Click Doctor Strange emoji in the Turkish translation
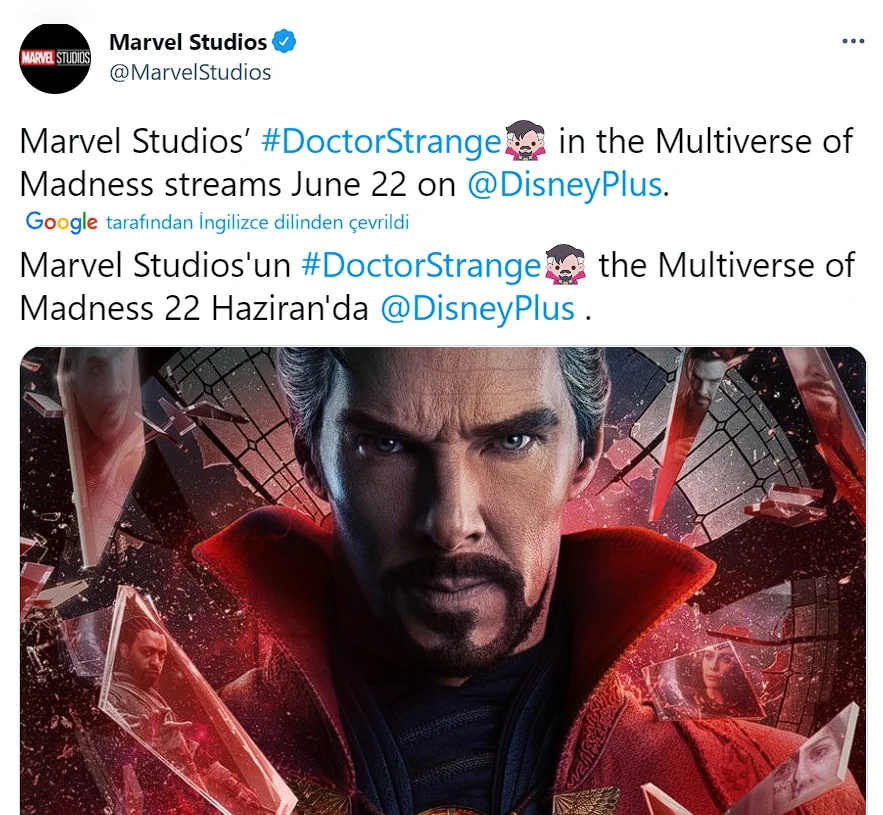Screen dimensions: 883x815 566,266
